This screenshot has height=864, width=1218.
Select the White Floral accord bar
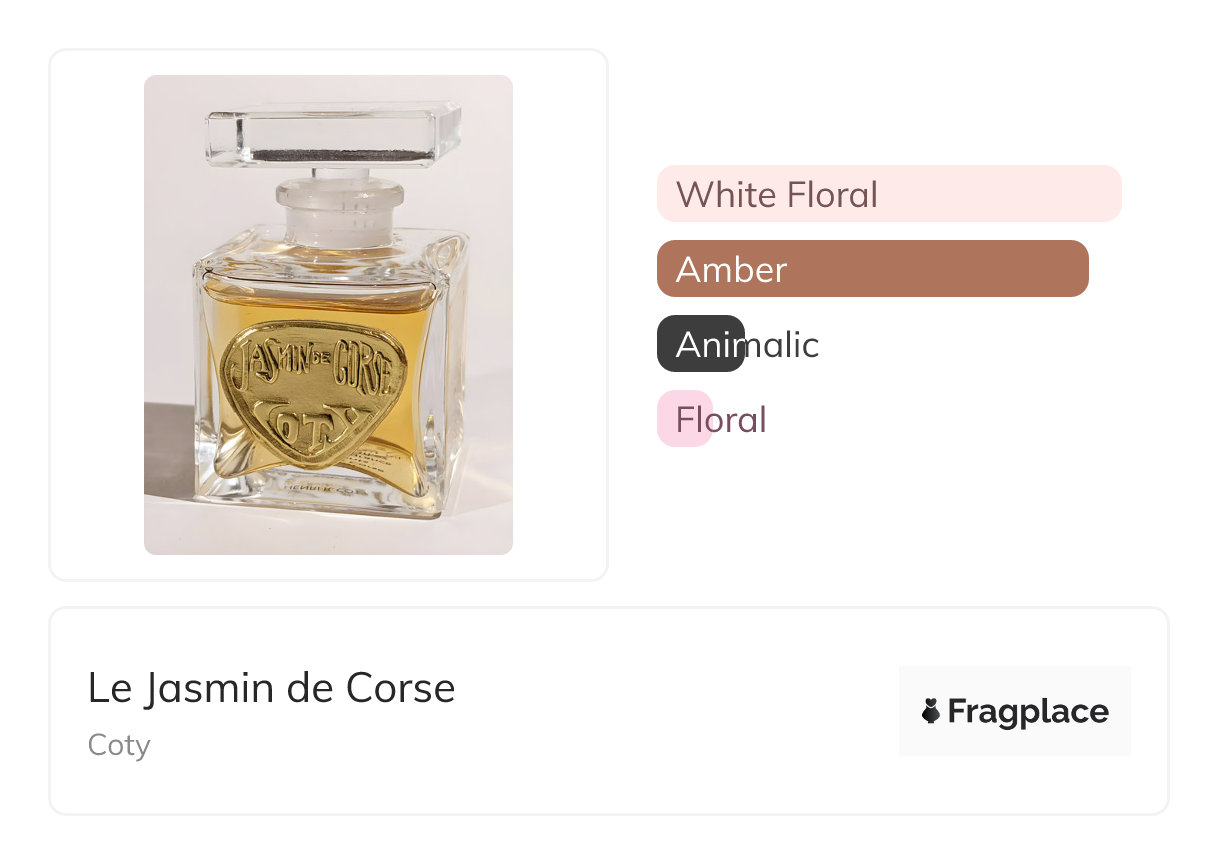(x=1000, y=193)
